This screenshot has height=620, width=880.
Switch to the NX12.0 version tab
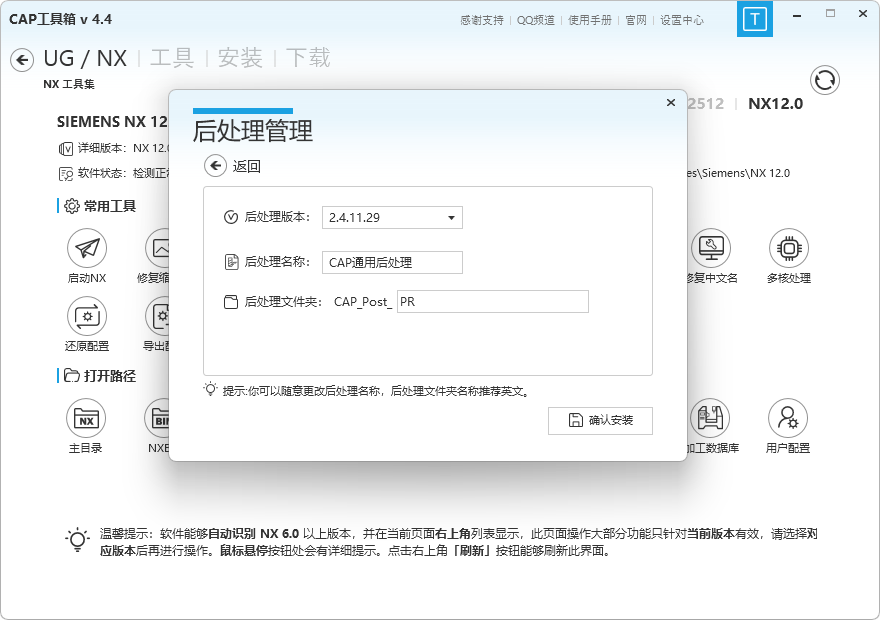775,103
